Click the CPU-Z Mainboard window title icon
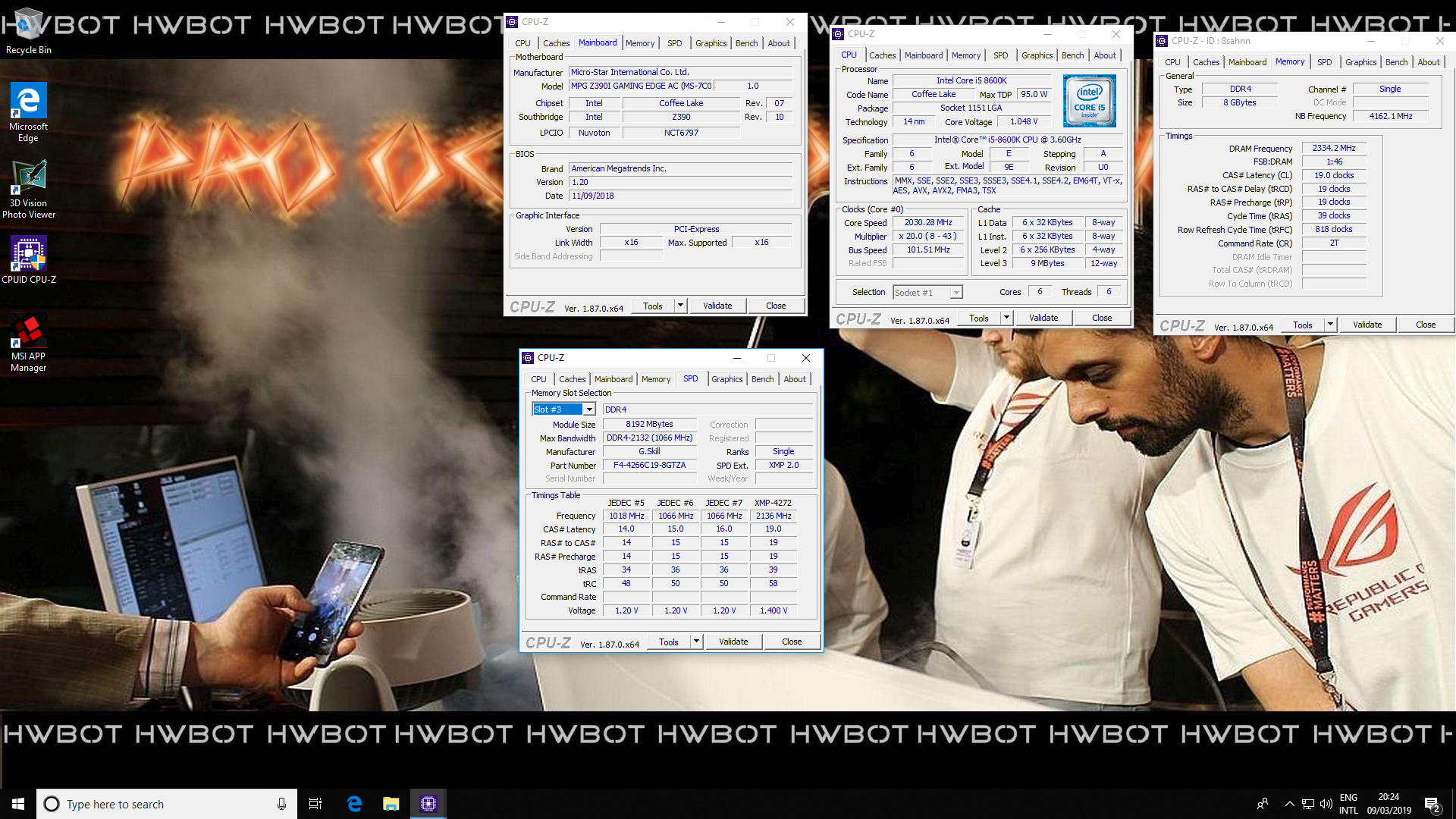This screenshot has width=1456, height=819. coord(513,22)
